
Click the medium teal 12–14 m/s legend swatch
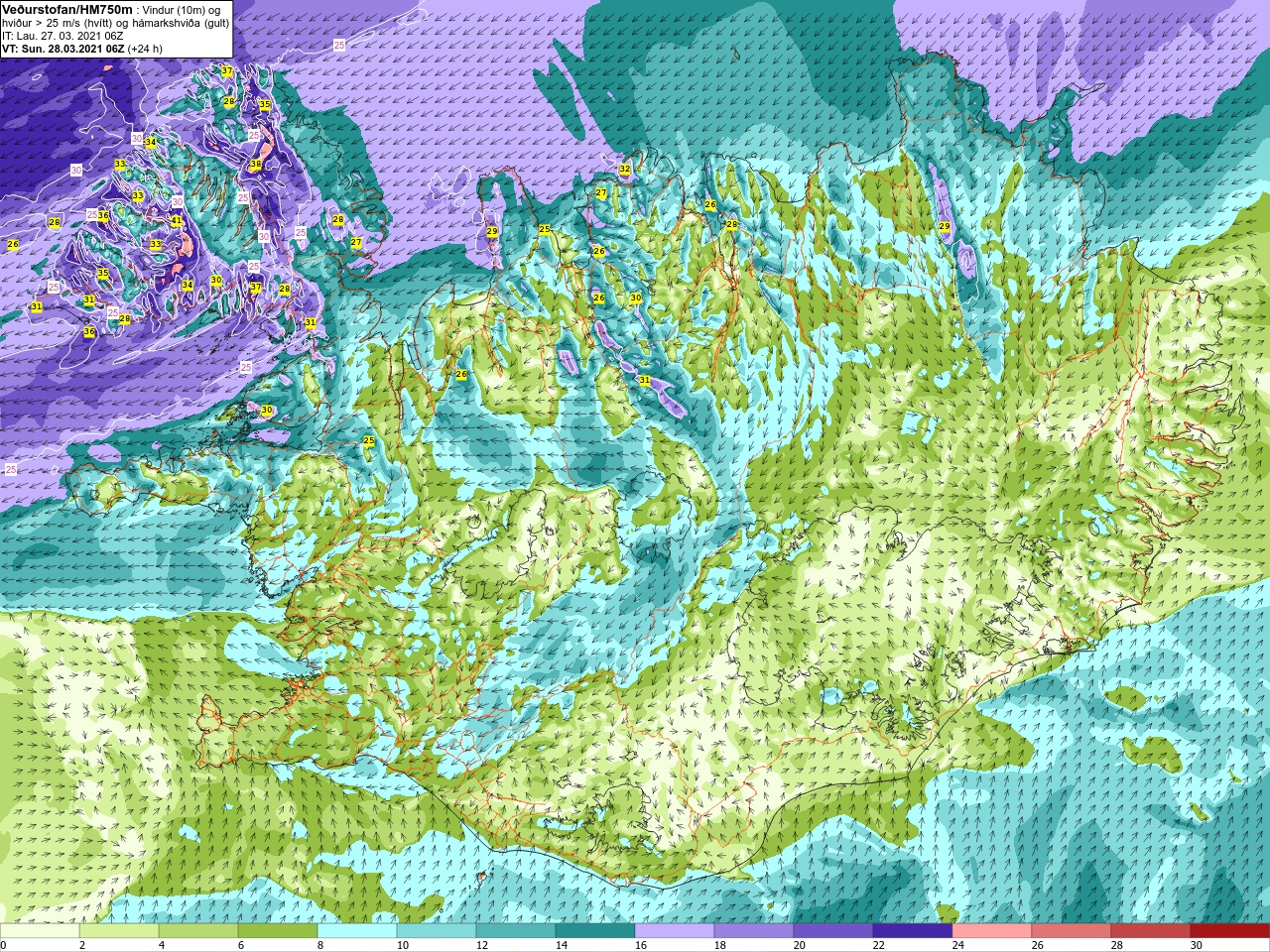[x=516, y=931]
